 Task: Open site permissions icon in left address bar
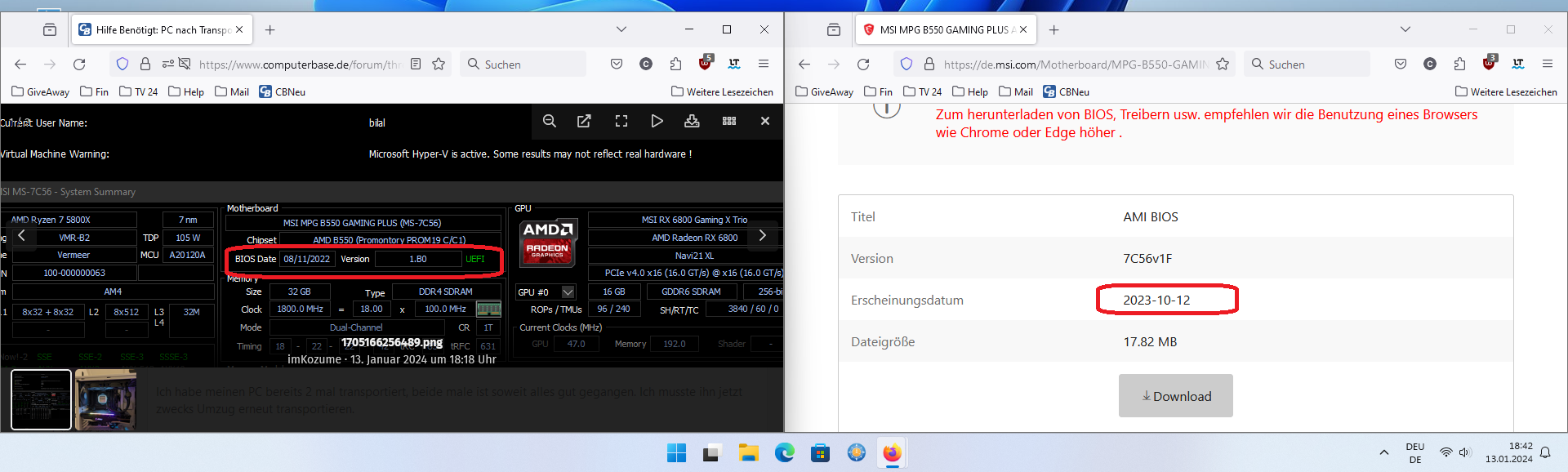[x=167, y=65]
